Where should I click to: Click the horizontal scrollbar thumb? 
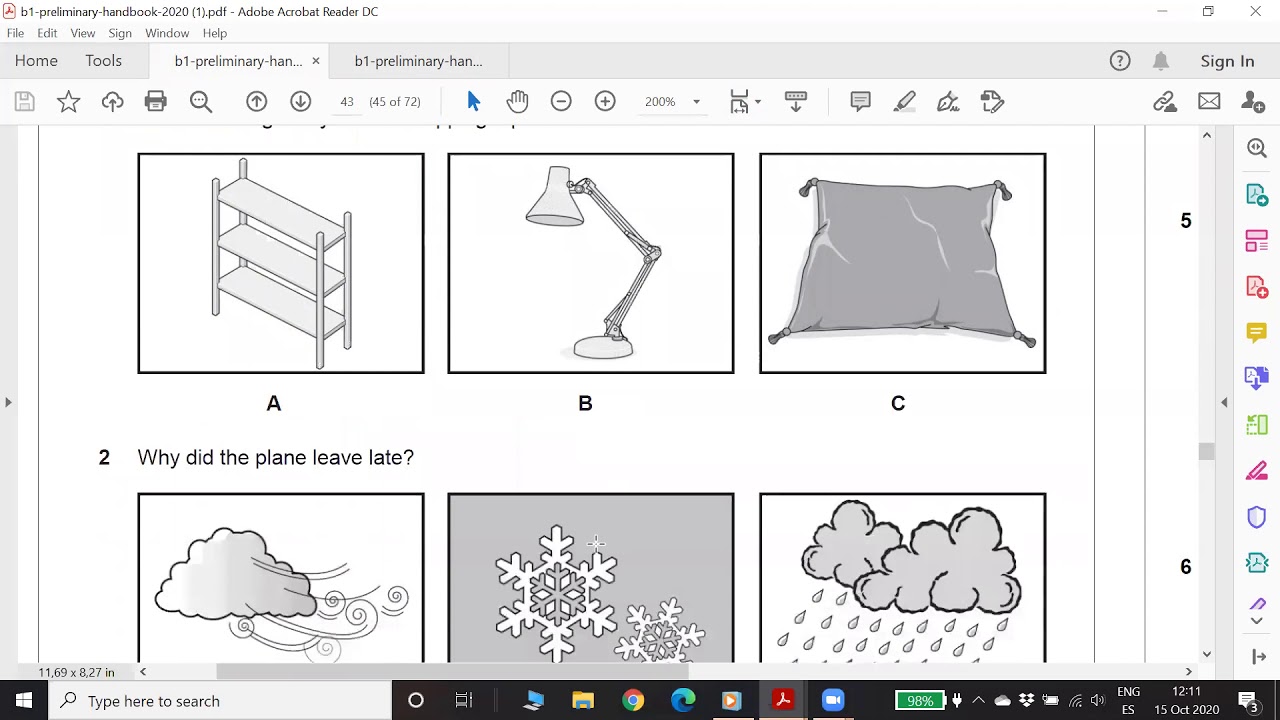452,672
